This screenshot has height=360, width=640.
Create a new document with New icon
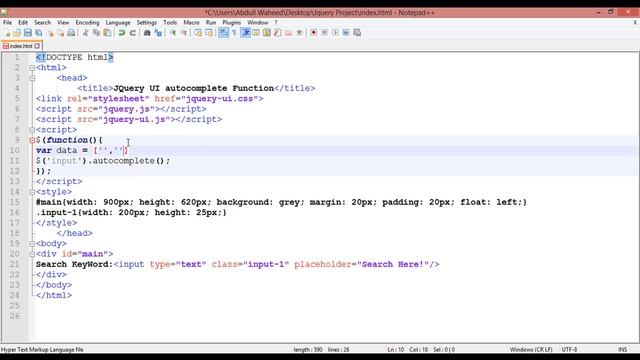7,33
